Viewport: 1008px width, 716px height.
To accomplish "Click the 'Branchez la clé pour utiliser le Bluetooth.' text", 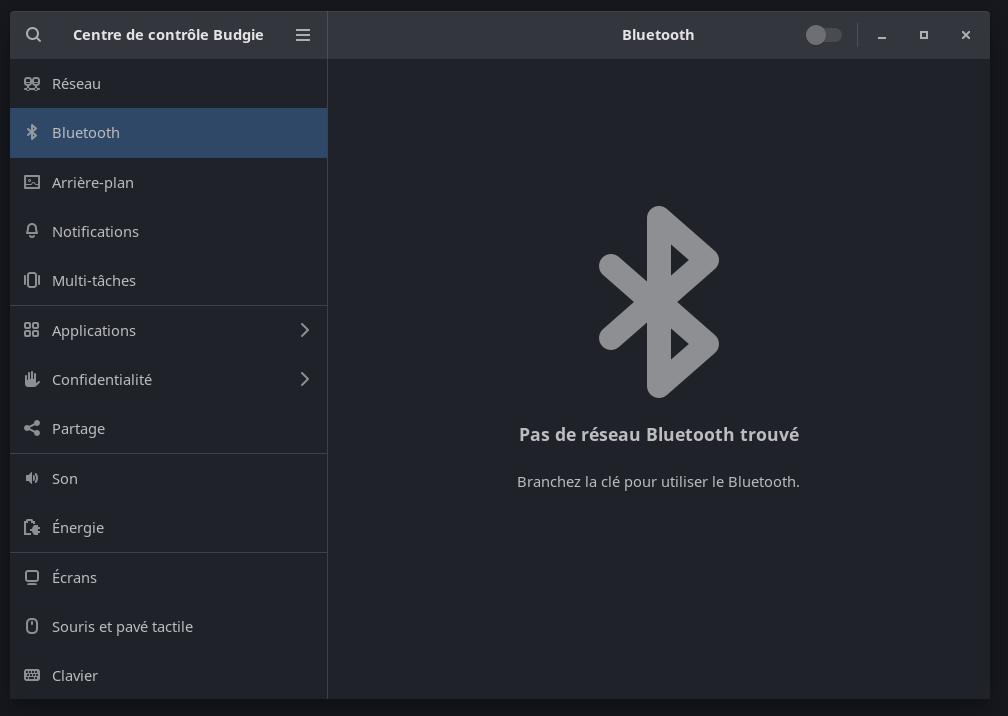I will pos(658,482).
